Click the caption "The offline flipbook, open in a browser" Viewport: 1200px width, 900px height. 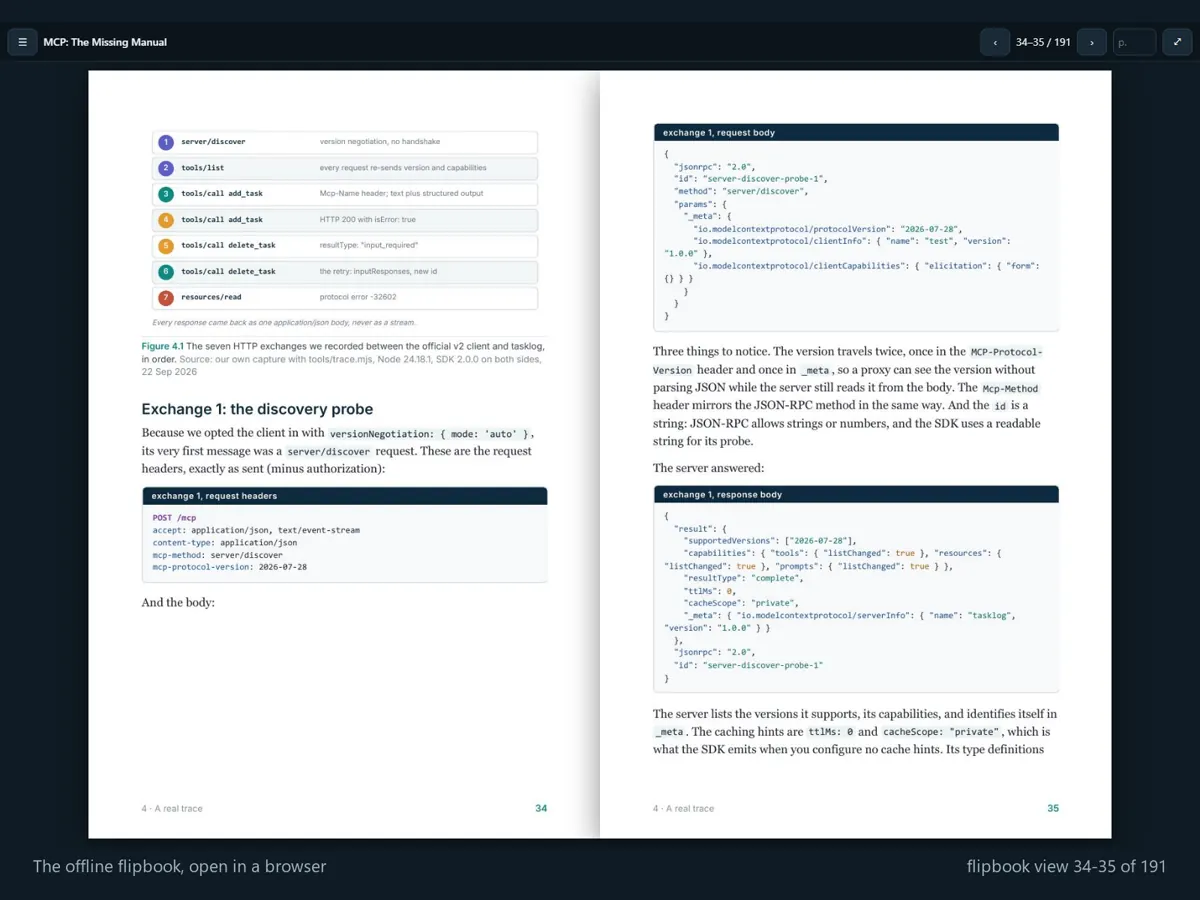180,867
